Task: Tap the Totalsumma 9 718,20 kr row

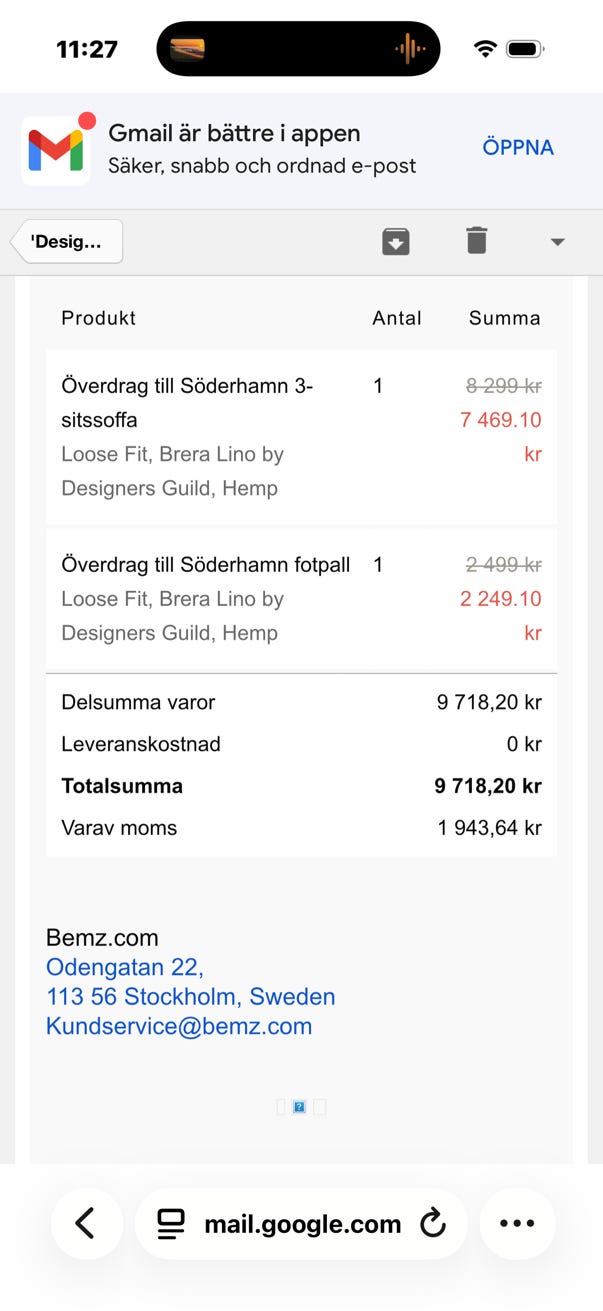Action: tap(301, 786)
